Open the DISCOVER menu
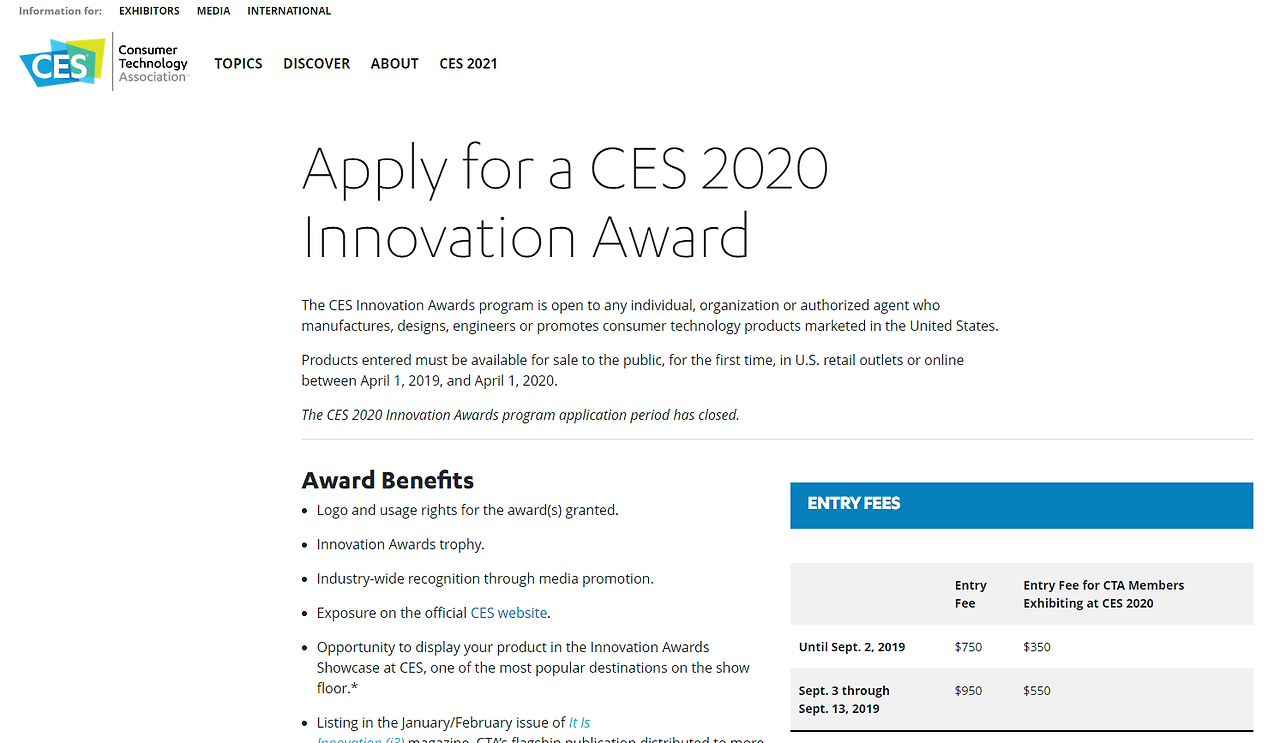Screen dimensions: 1280x743 point(316,63)
